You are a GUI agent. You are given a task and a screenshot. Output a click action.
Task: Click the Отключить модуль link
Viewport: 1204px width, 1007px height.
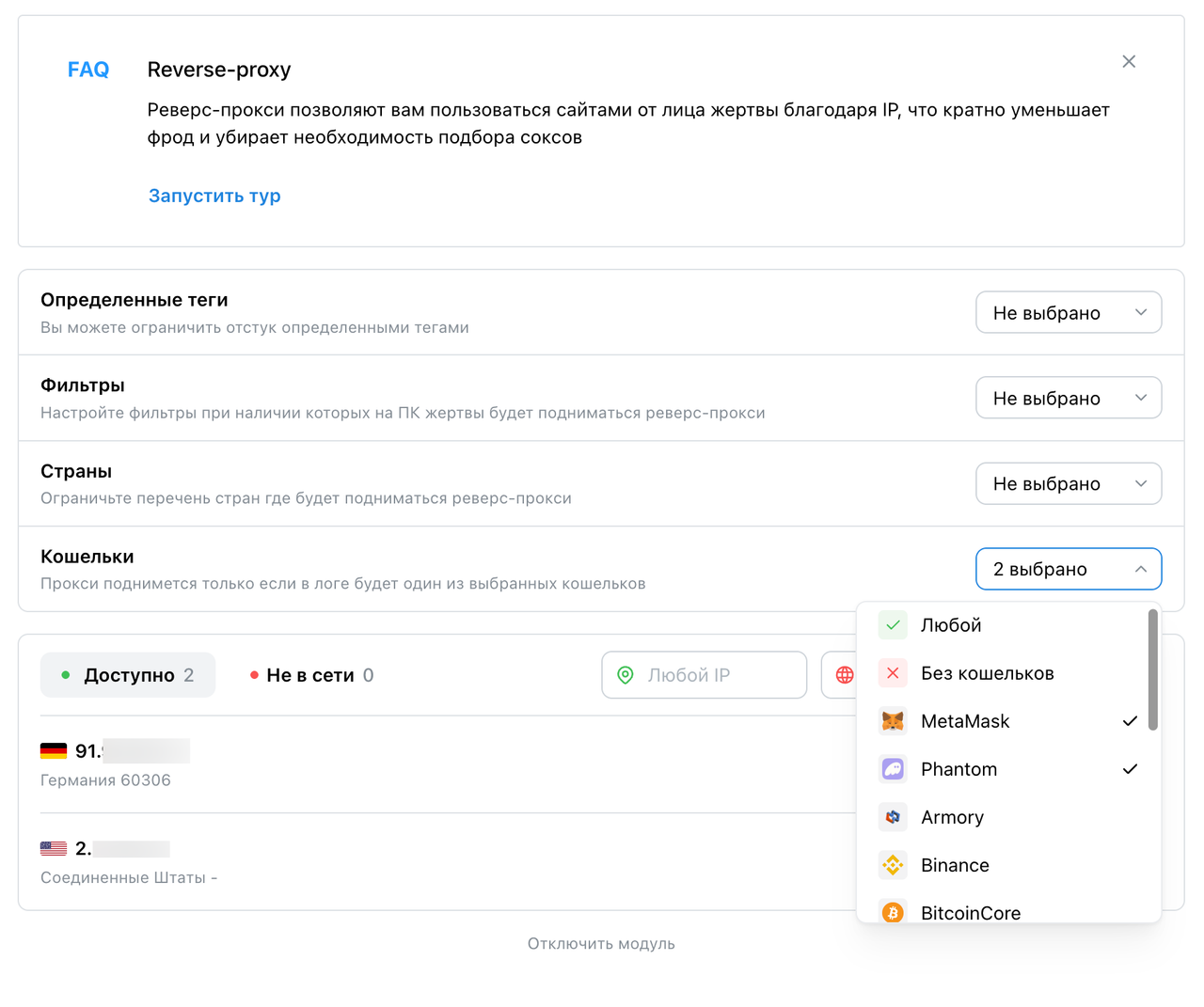click(x=601, y=944)
